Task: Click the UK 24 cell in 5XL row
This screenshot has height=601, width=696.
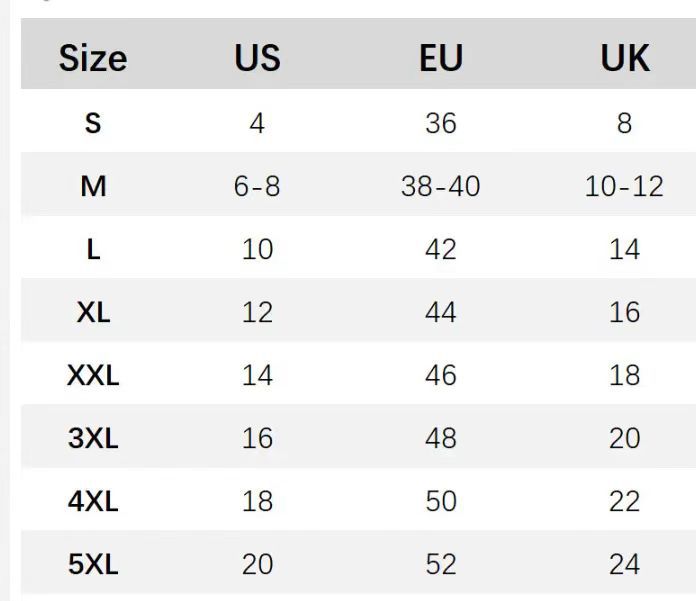Action: click(x=624, y=564)
